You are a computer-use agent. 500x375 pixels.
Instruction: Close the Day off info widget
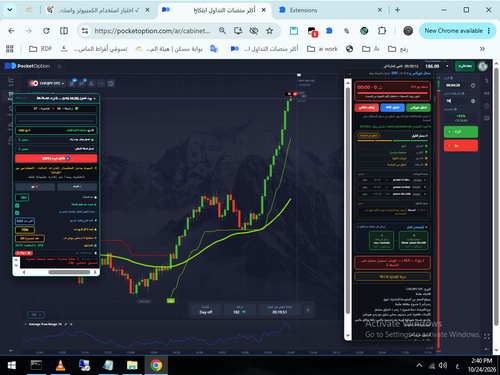(x=308, y=310)
